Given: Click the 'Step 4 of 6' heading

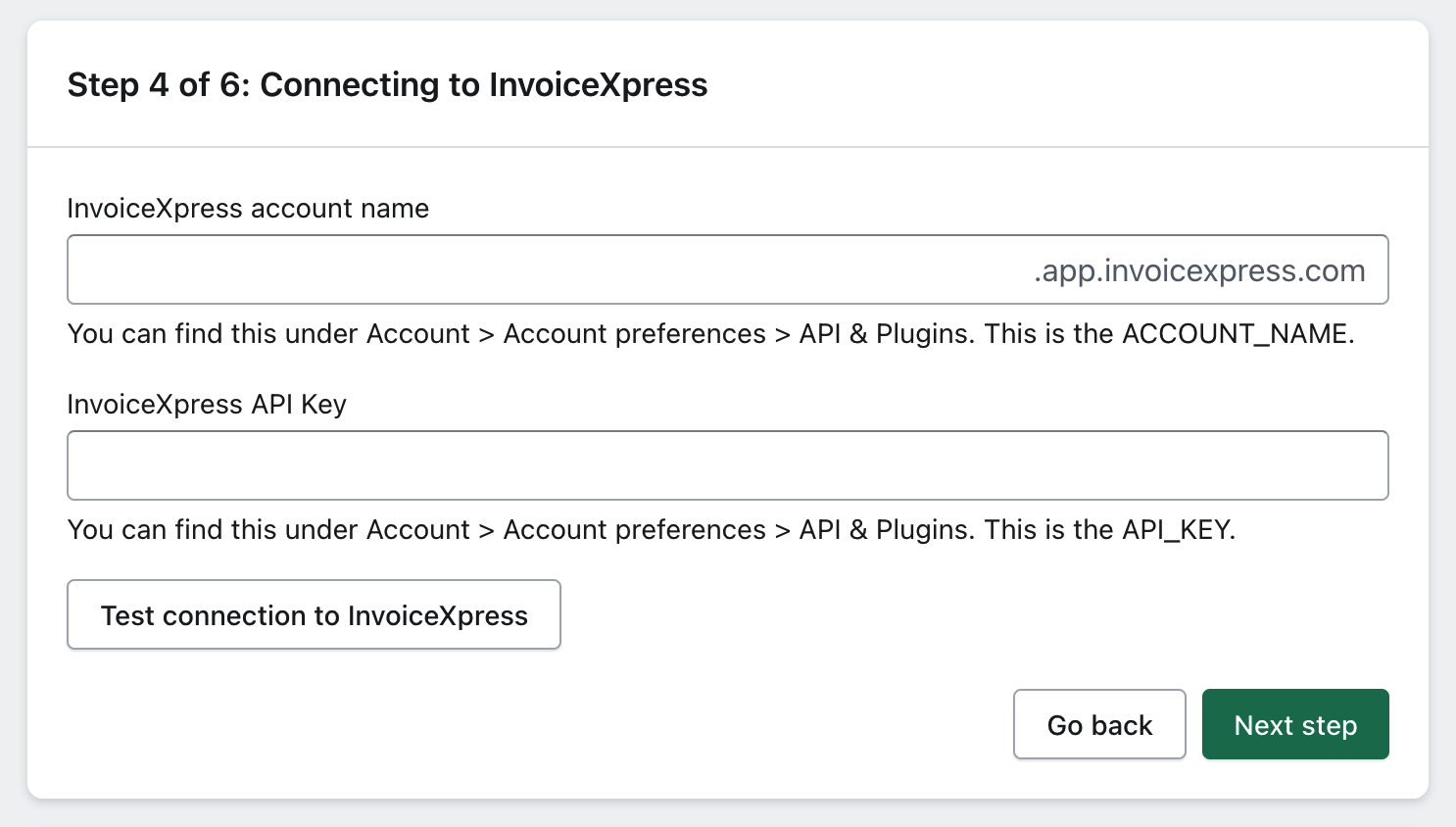Looking at the screenshot, I should pyautogui.click(x=387, y=85).
